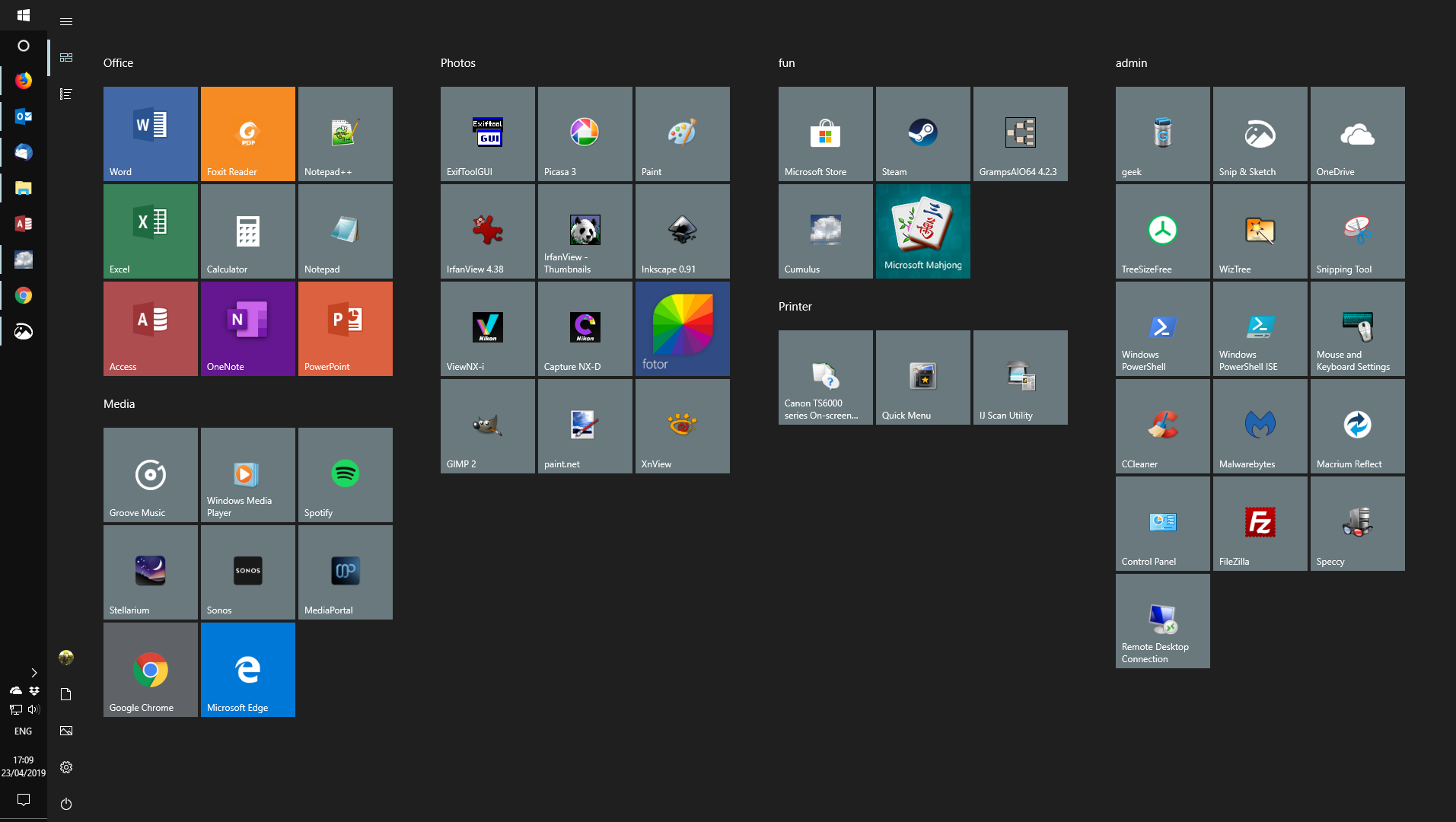Launch CCleaner tile

click(1163, 426)
